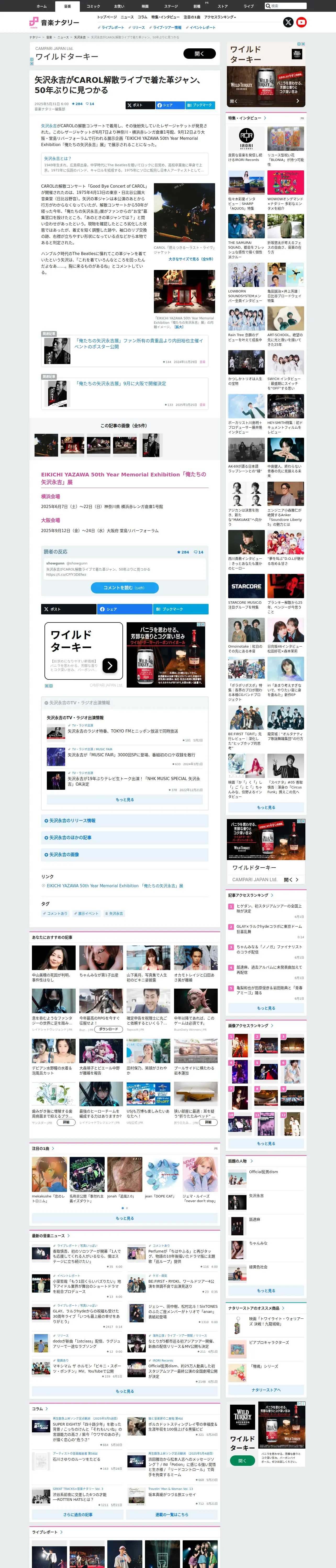Share on Facebook via シェア button under headline

(170, 105)
